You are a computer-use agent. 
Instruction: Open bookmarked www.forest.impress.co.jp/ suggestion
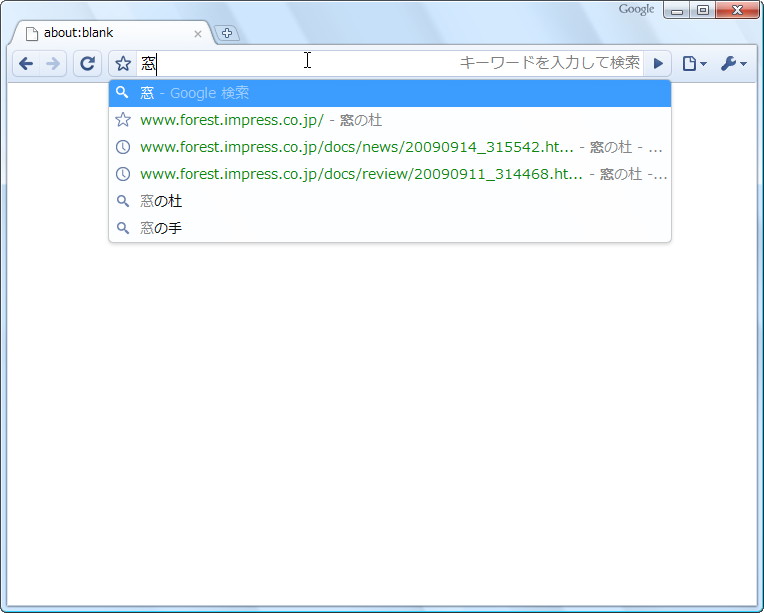coord(390,120)
